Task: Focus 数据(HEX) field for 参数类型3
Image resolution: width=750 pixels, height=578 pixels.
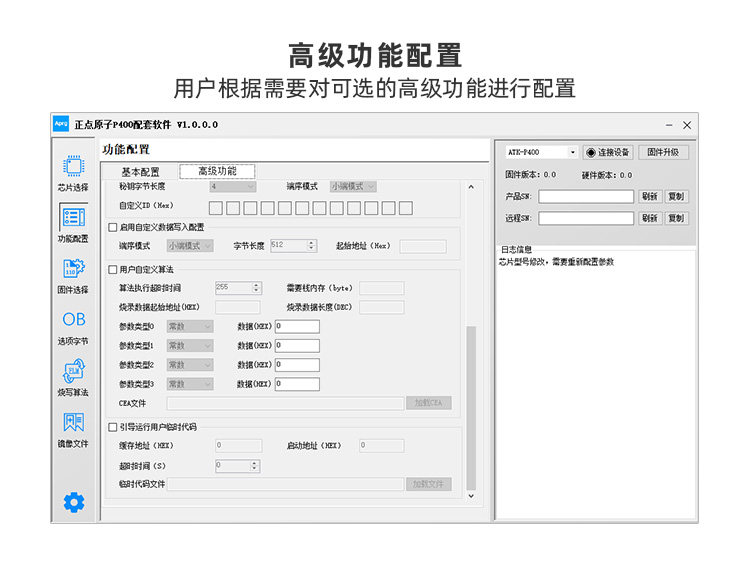Action: (297, 384)
